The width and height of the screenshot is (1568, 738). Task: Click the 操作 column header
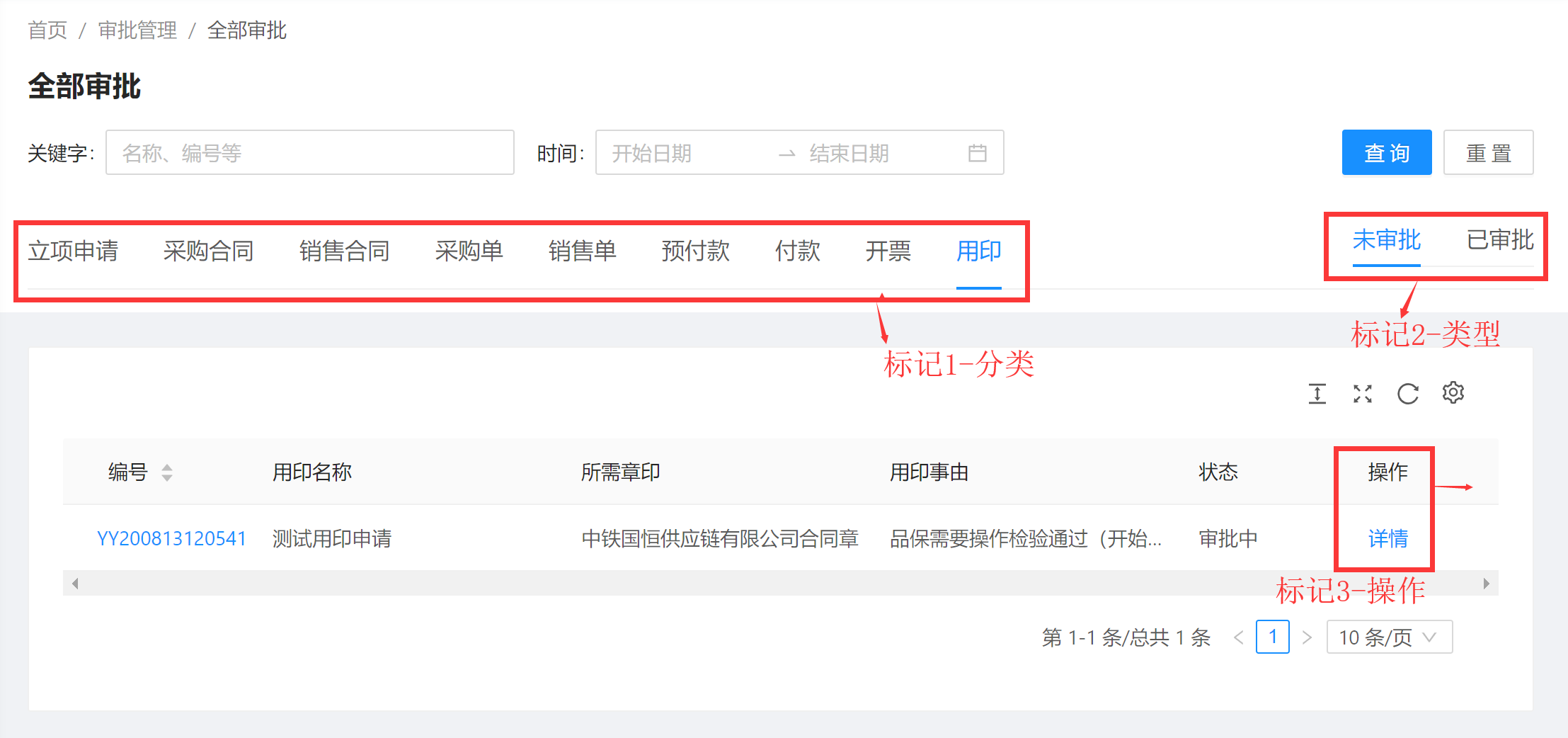coord(1387,472)
